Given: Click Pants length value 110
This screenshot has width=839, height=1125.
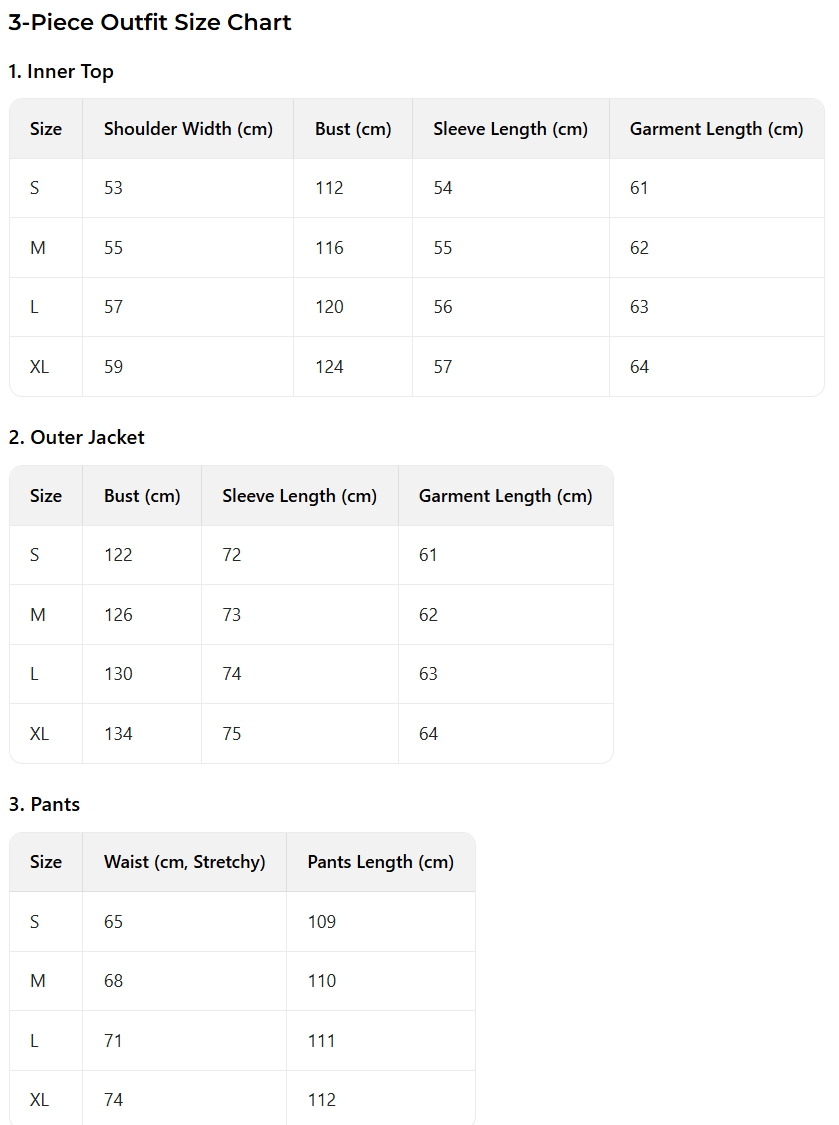Looking at the screenshot, I should 322,981.
